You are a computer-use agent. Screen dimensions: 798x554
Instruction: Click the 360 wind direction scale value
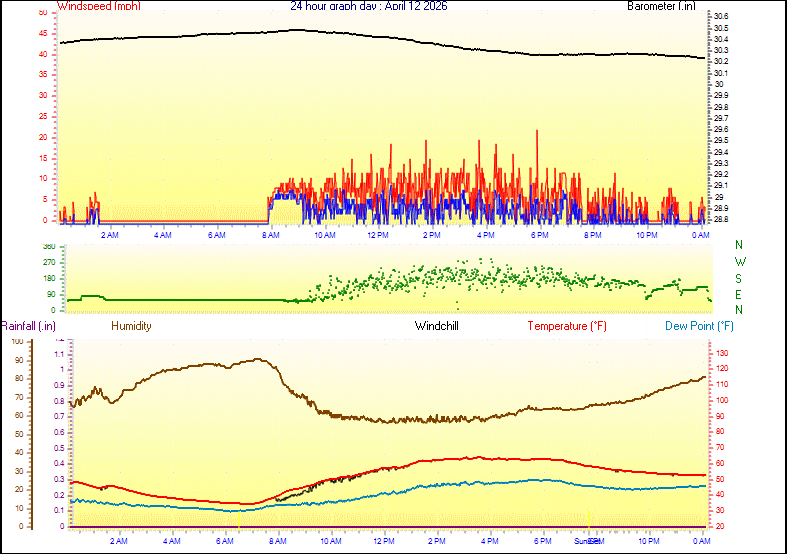click(49, 246)
